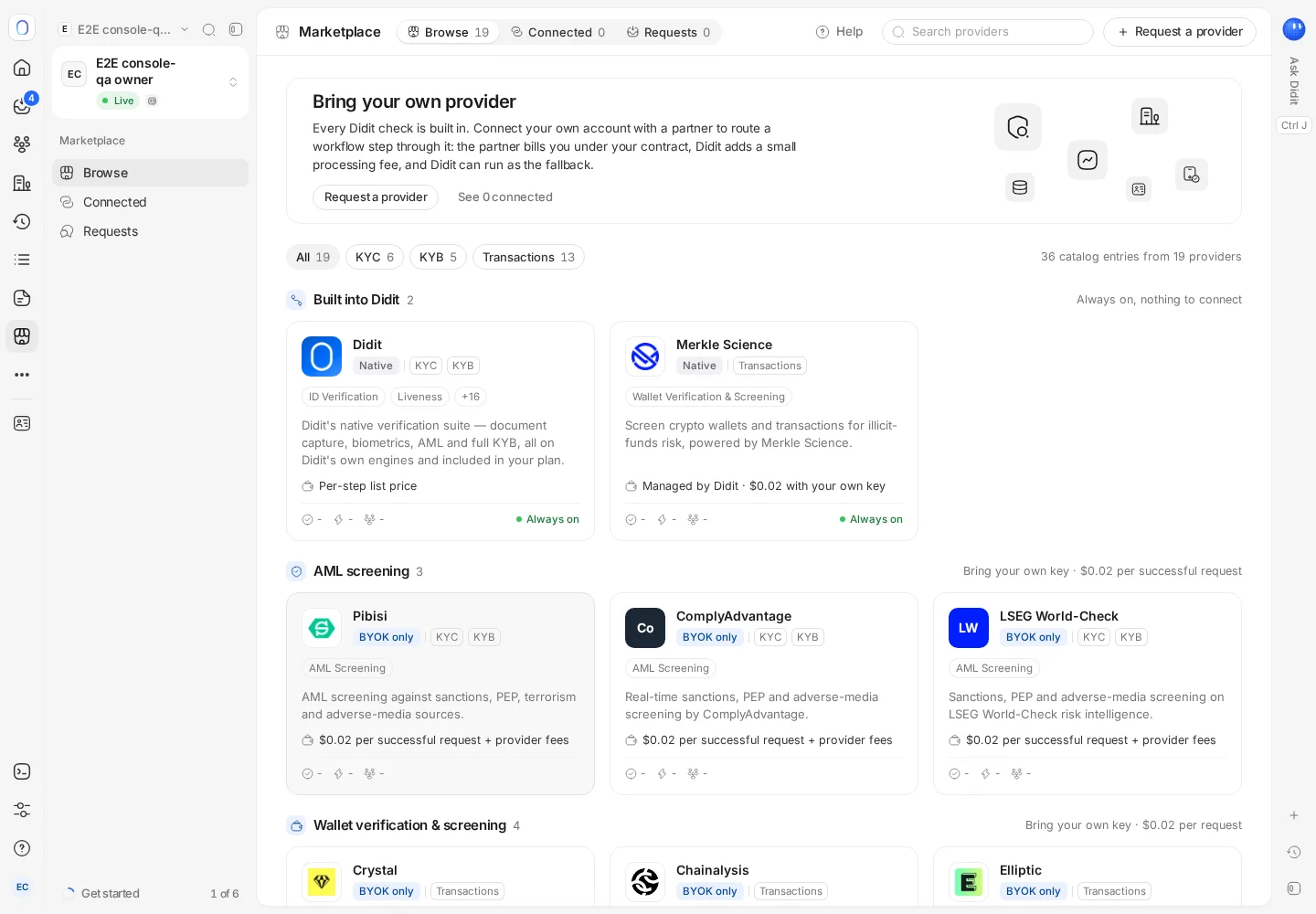Open the inbox icon with the 4 badge

click(22, 106)
